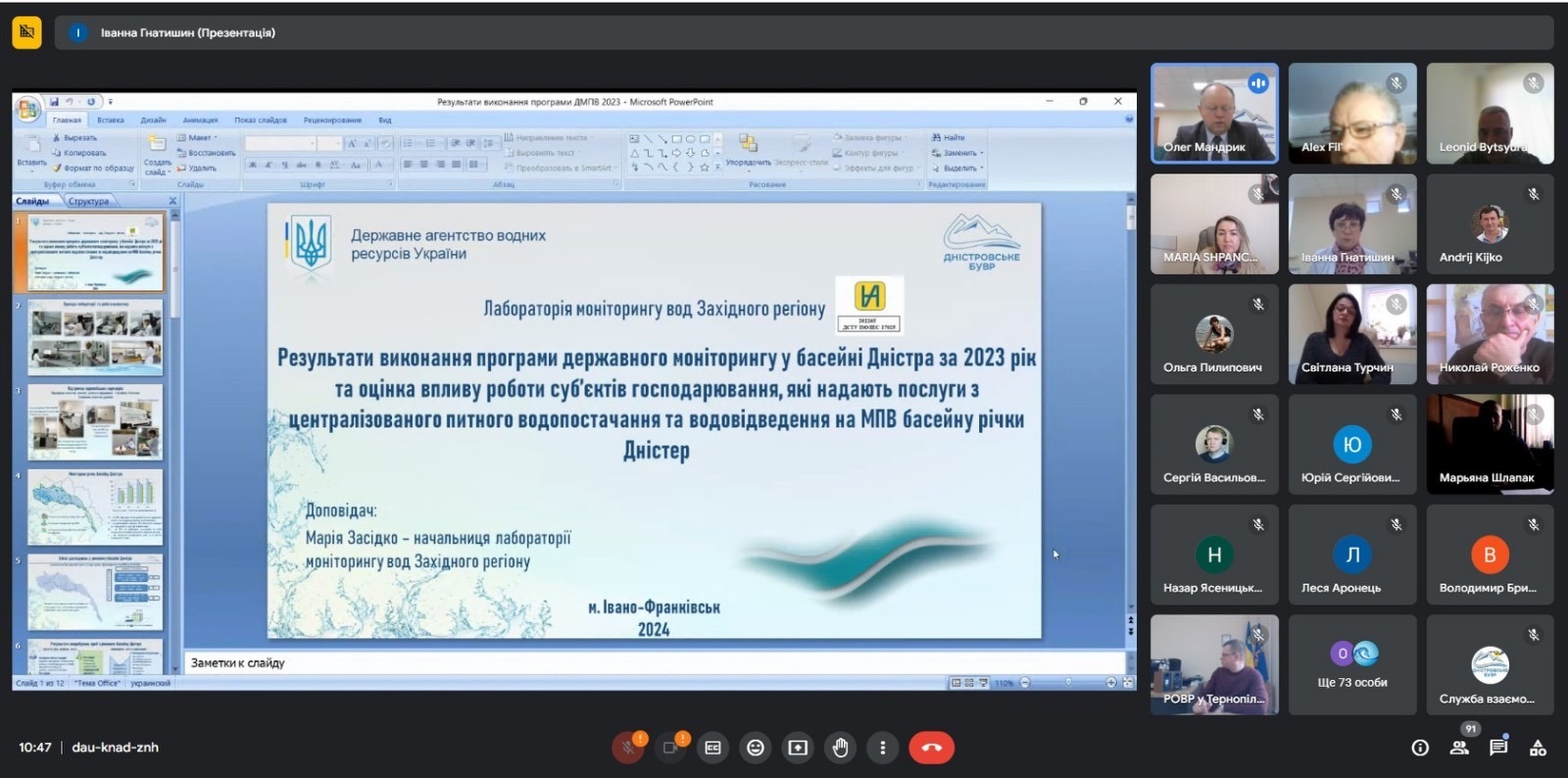Expand the Заменить replace dropdown
This screenshot has height=778, width=1568.
tap(957, 153)
